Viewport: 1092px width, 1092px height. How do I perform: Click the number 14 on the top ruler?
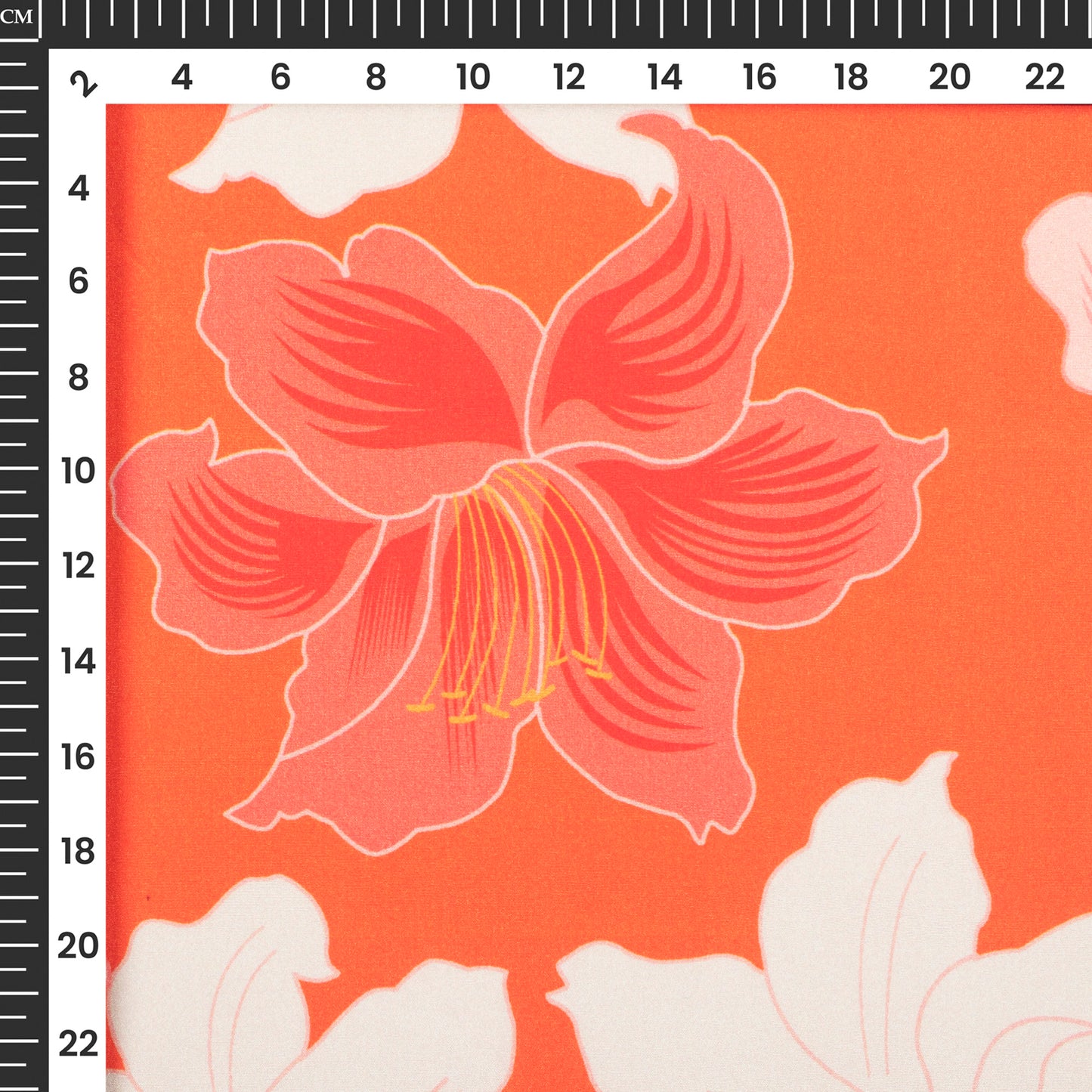click(664, 77)
